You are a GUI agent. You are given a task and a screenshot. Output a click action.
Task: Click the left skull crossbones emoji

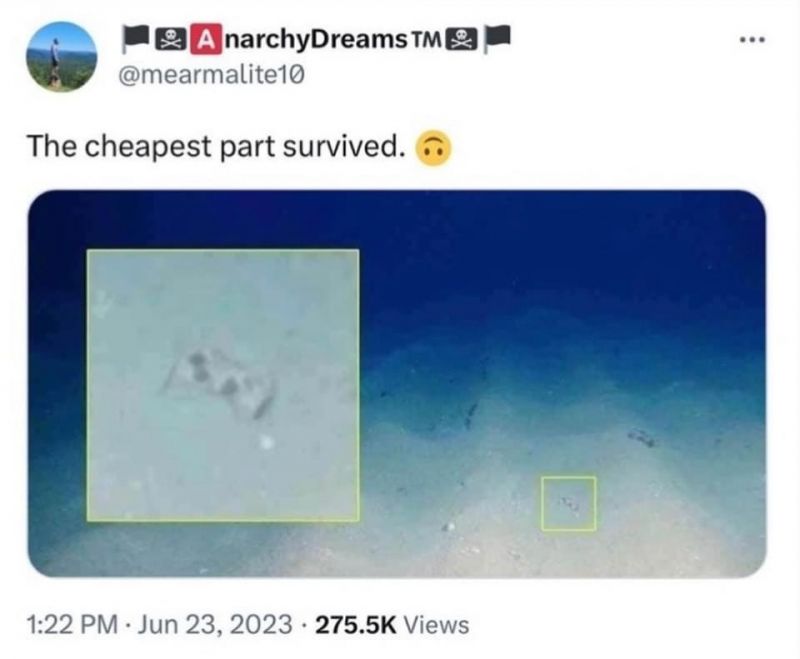click(171, 40)
